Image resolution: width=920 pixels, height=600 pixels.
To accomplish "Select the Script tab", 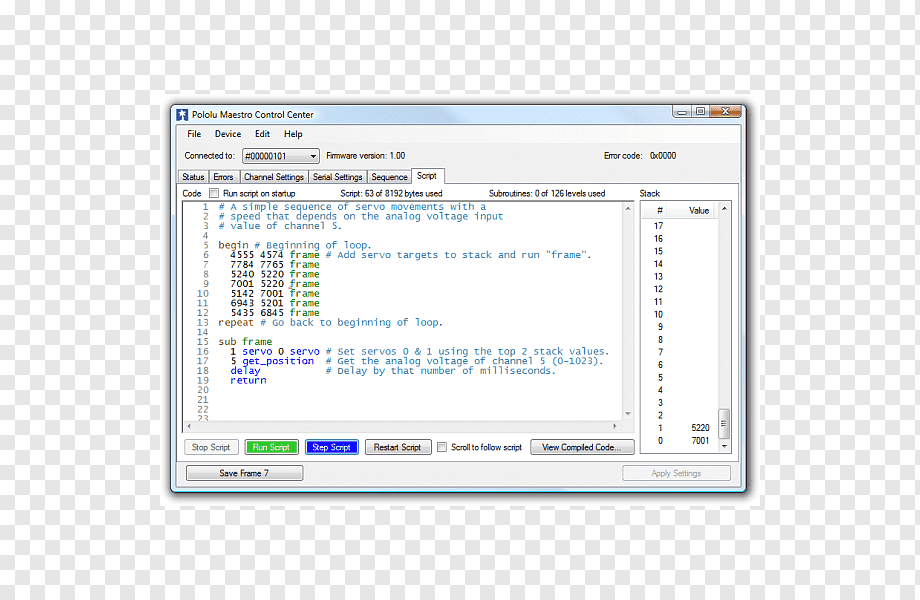I will [x=427, y=176].
